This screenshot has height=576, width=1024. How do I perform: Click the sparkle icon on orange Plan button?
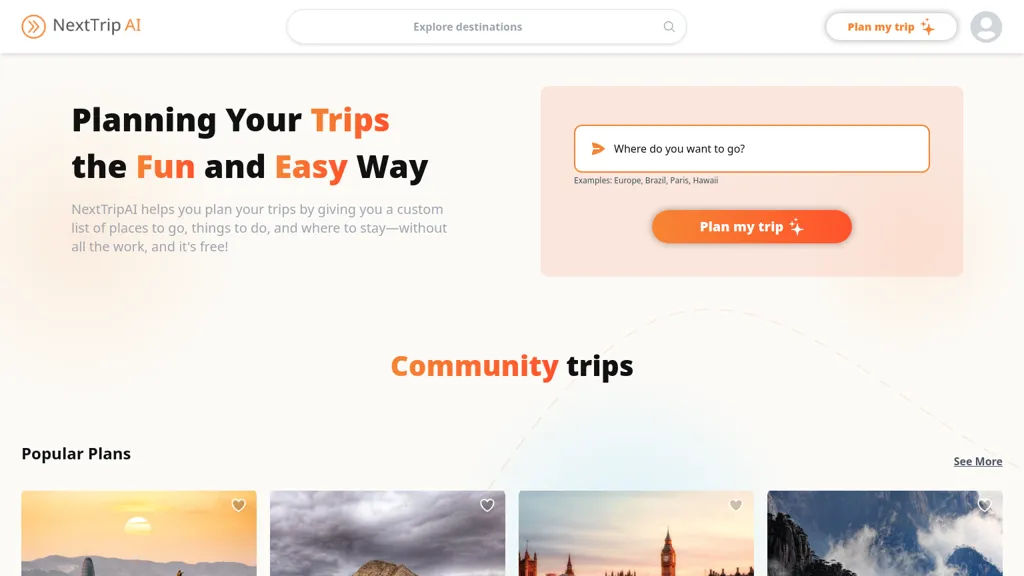pyautogui.click(x=796, y=227)
